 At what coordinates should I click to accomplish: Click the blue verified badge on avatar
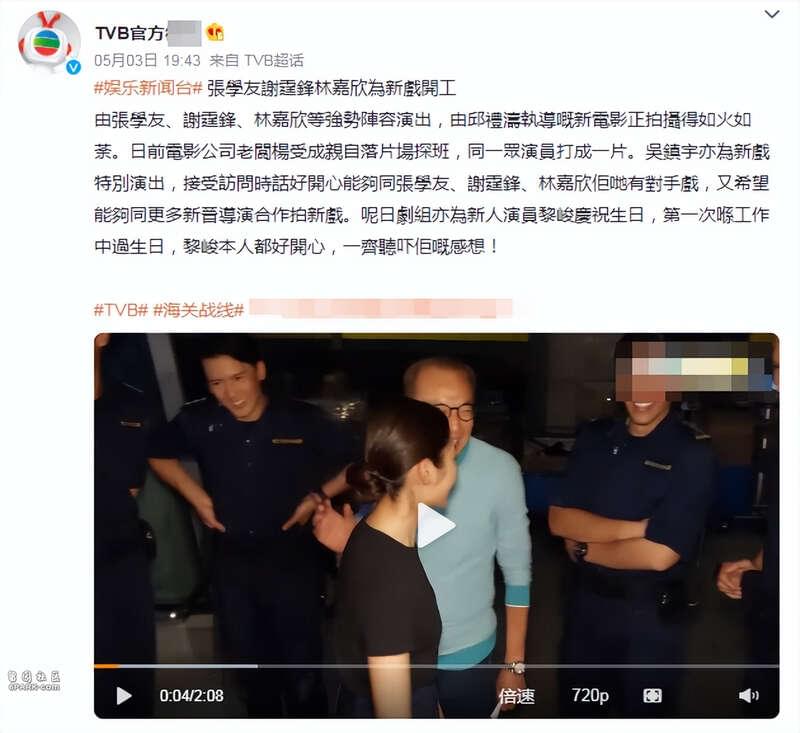(x=74, y=67)
